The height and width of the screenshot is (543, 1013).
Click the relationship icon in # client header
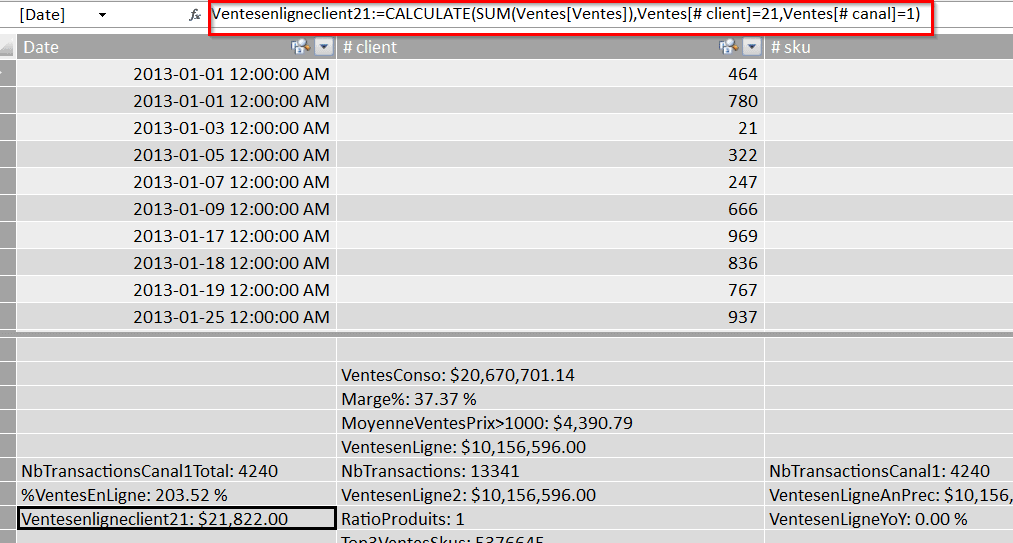tap(727, 47)
